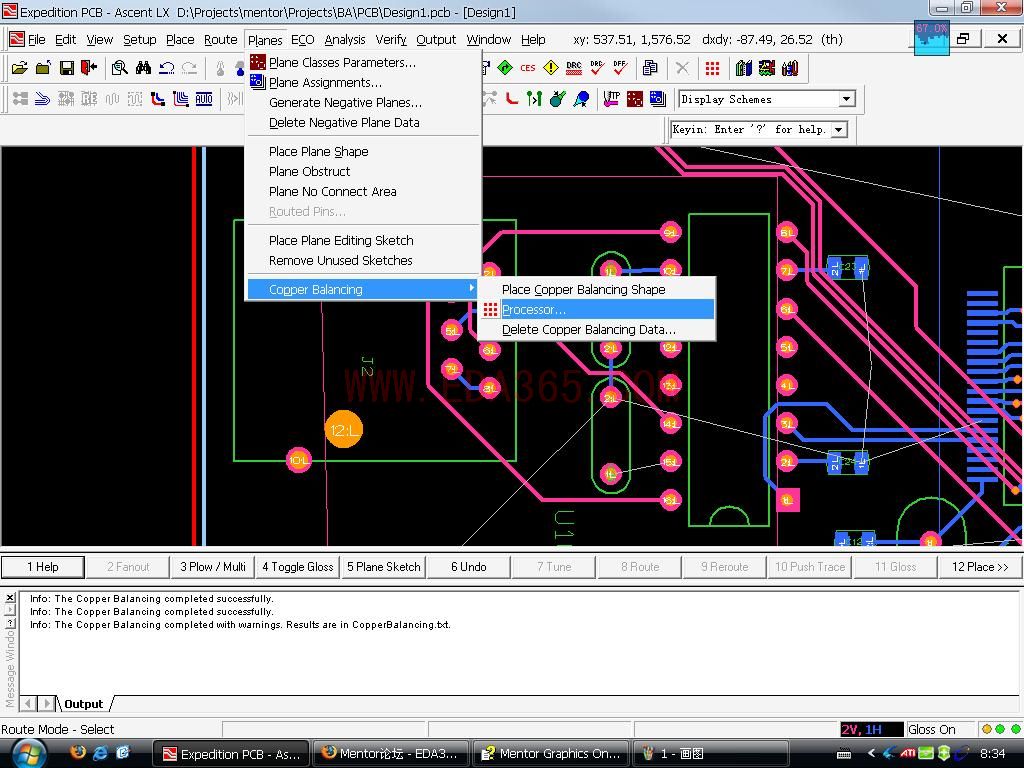Screen dimensions: 1024x768
Task: Choose Plane Assignments... in Planes menu
Action: (x=325, y=83)
